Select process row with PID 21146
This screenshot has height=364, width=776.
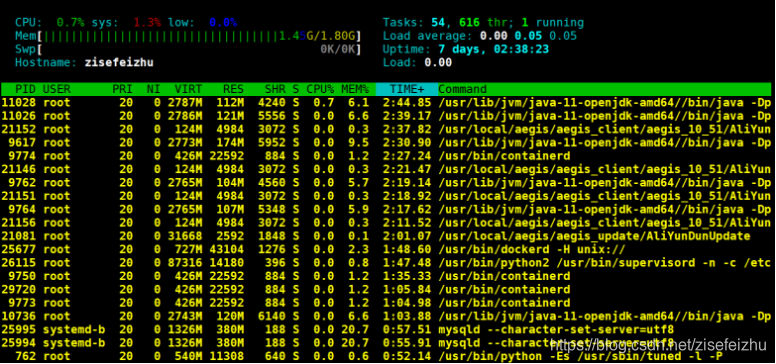tap(386, 170)
